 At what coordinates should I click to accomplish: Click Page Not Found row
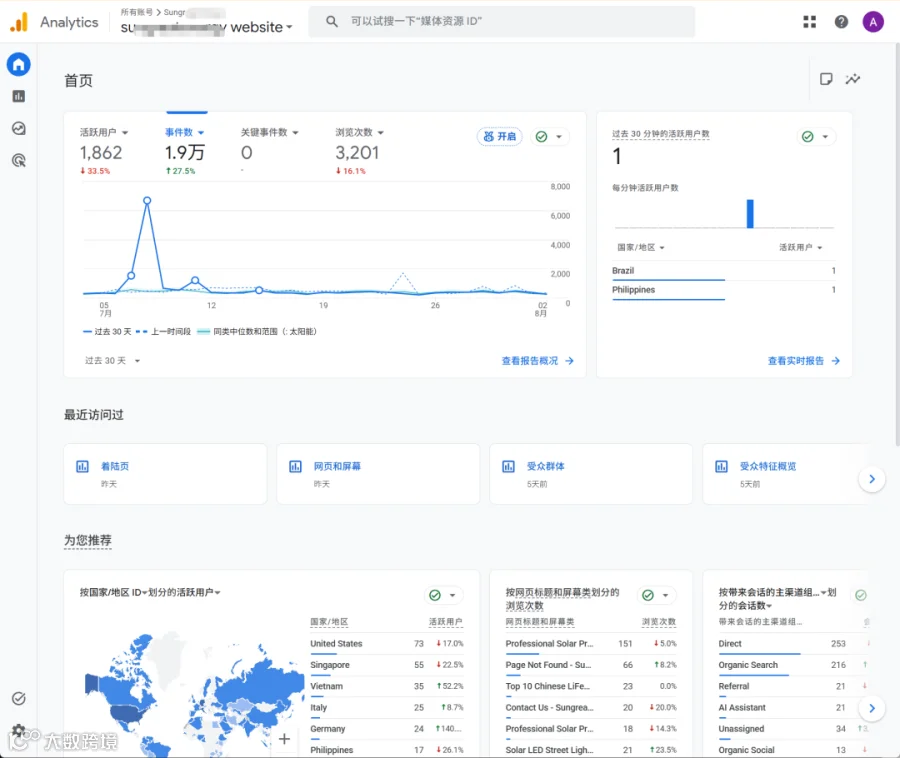(591, 665)
